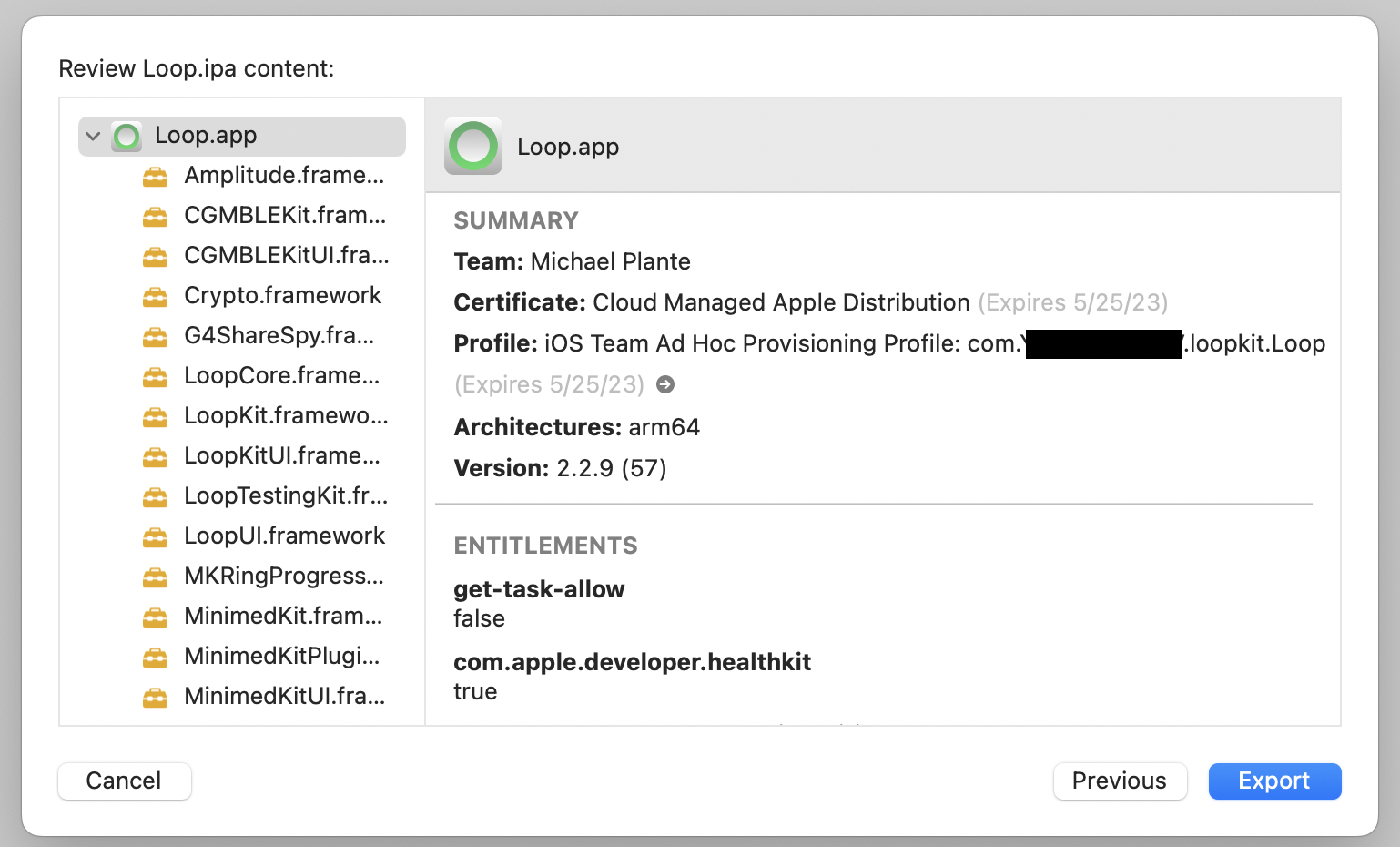Click the blue Export button

(1274, 781)
